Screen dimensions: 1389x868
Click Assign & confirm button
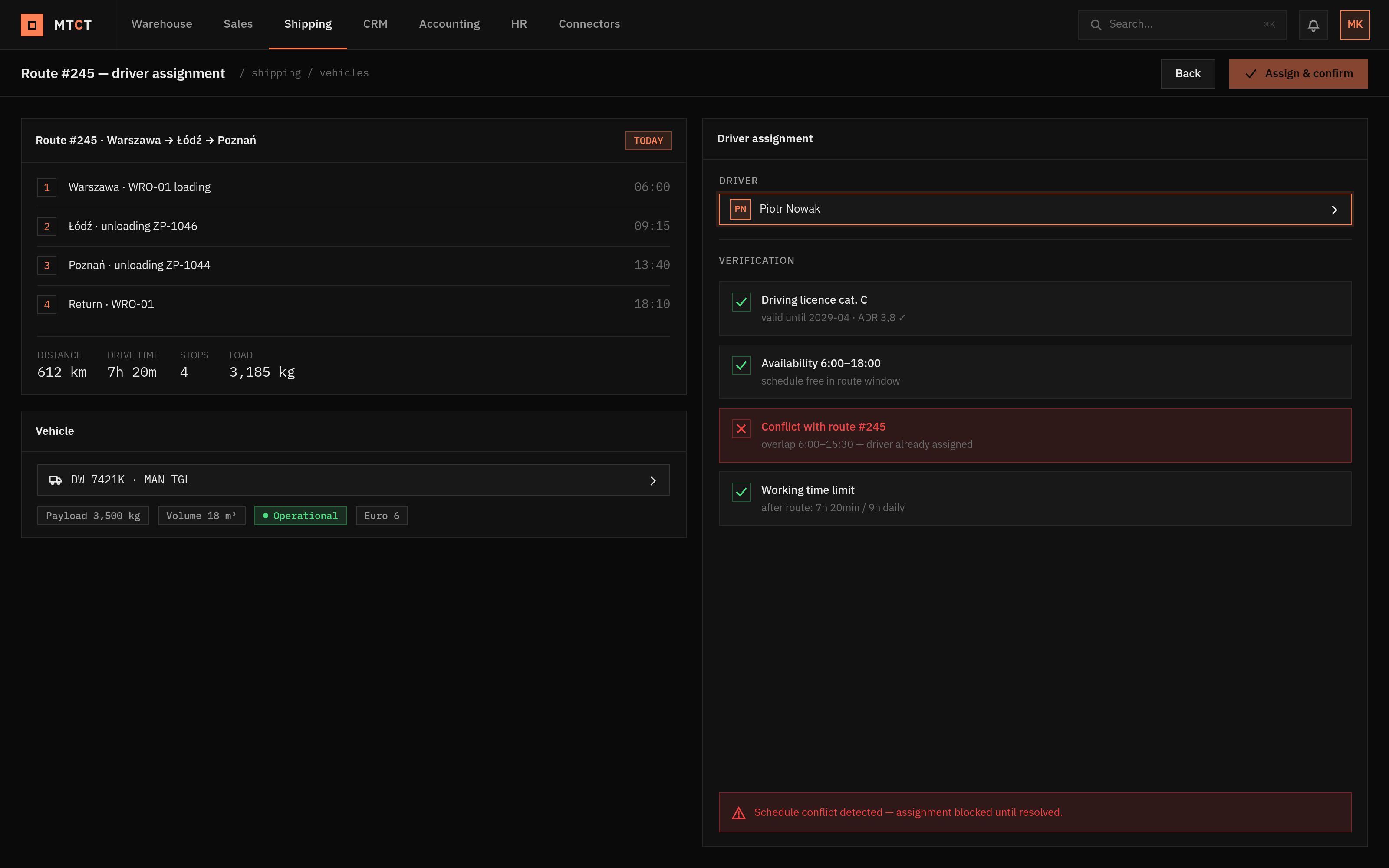(x=1298, y=73)
